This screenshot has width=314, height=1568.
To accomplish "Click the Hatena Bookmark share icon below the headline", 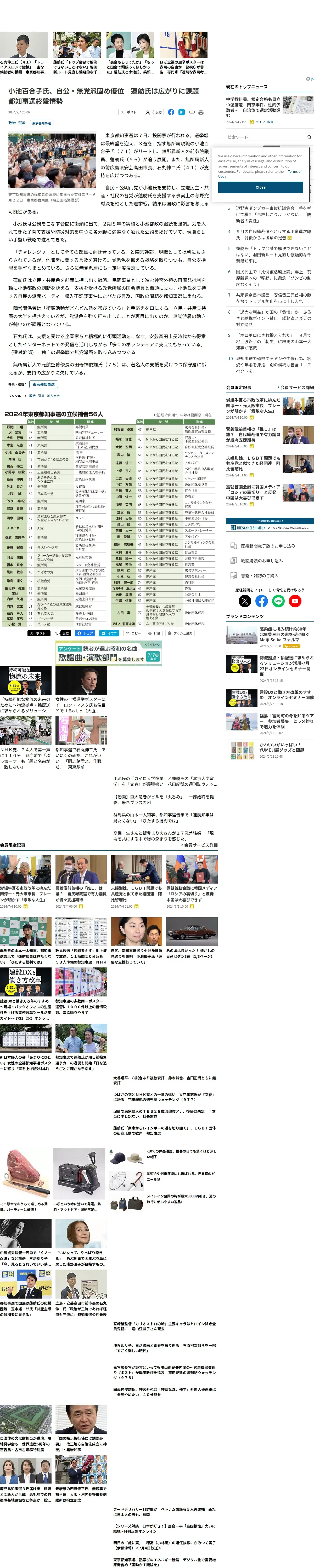I will click(x=182, y=112).
